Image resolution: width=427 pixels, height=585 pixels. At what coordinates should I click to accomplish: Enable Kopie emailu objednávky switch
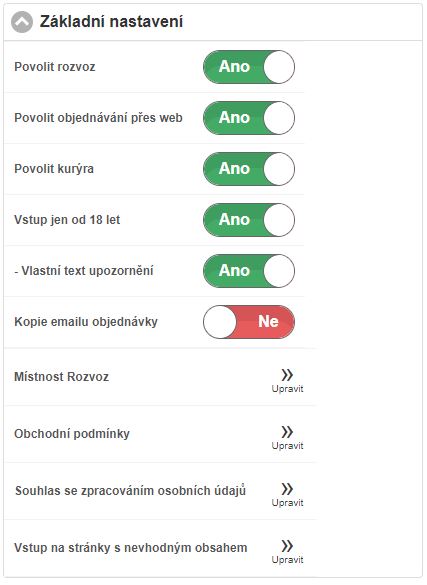point(249,322)
